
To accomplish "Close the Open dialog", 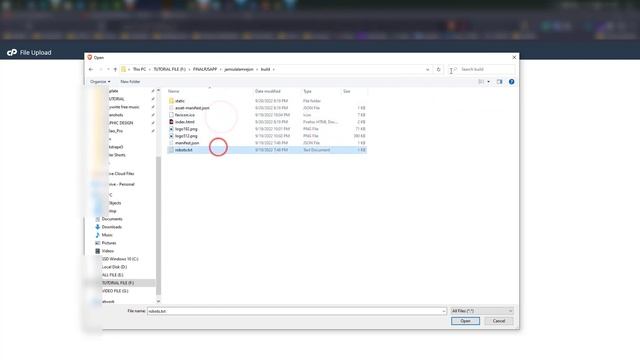I will tap(514, 58).
